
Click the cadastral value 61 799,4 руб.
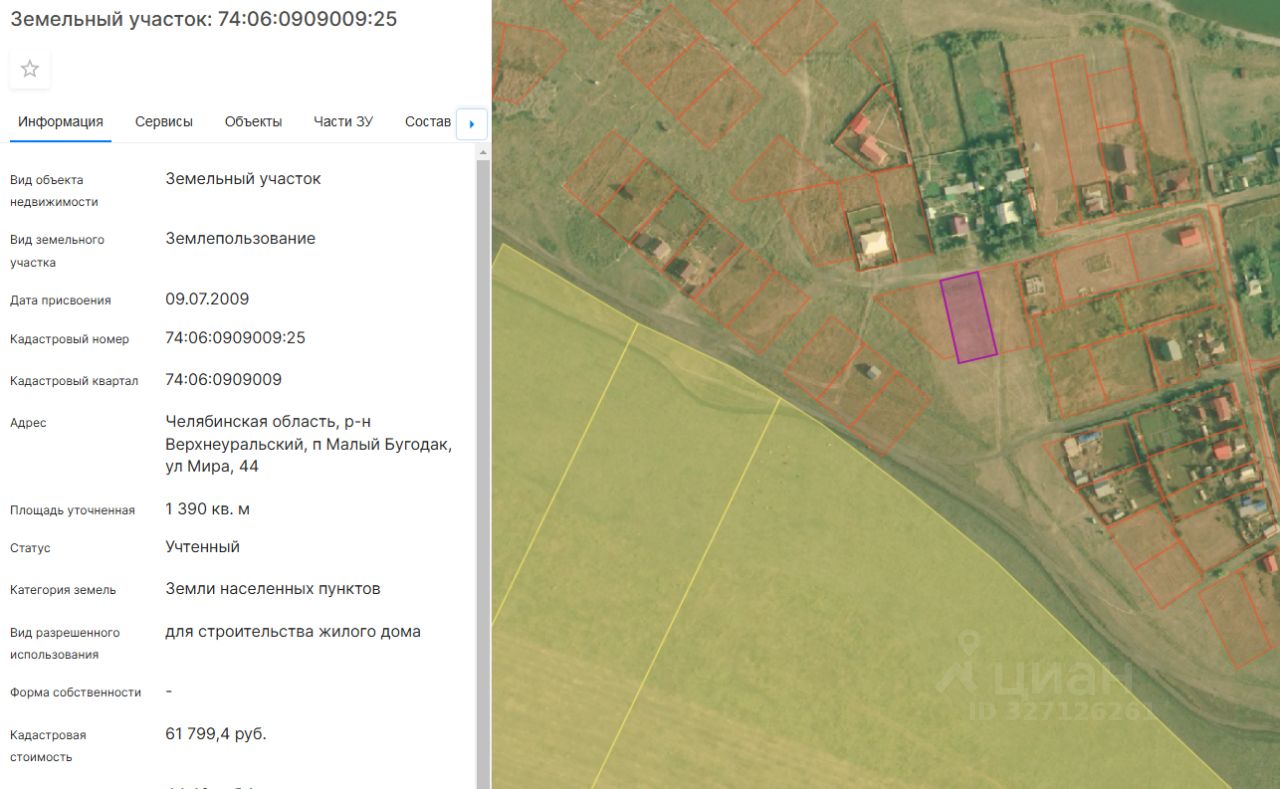point(216,734)
